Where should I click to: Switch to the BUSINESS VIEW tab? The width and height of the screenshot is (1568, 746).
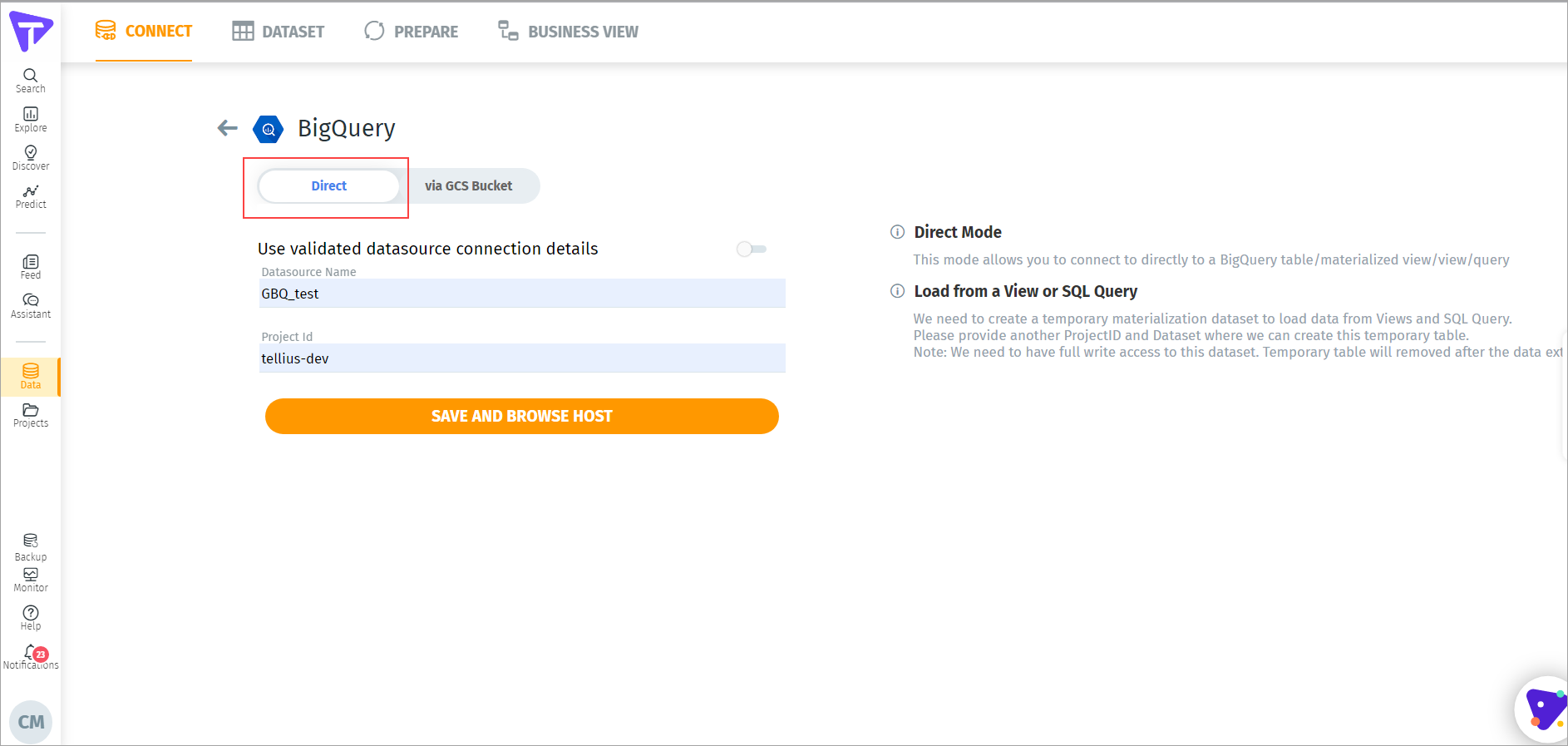tap(568, 32)
